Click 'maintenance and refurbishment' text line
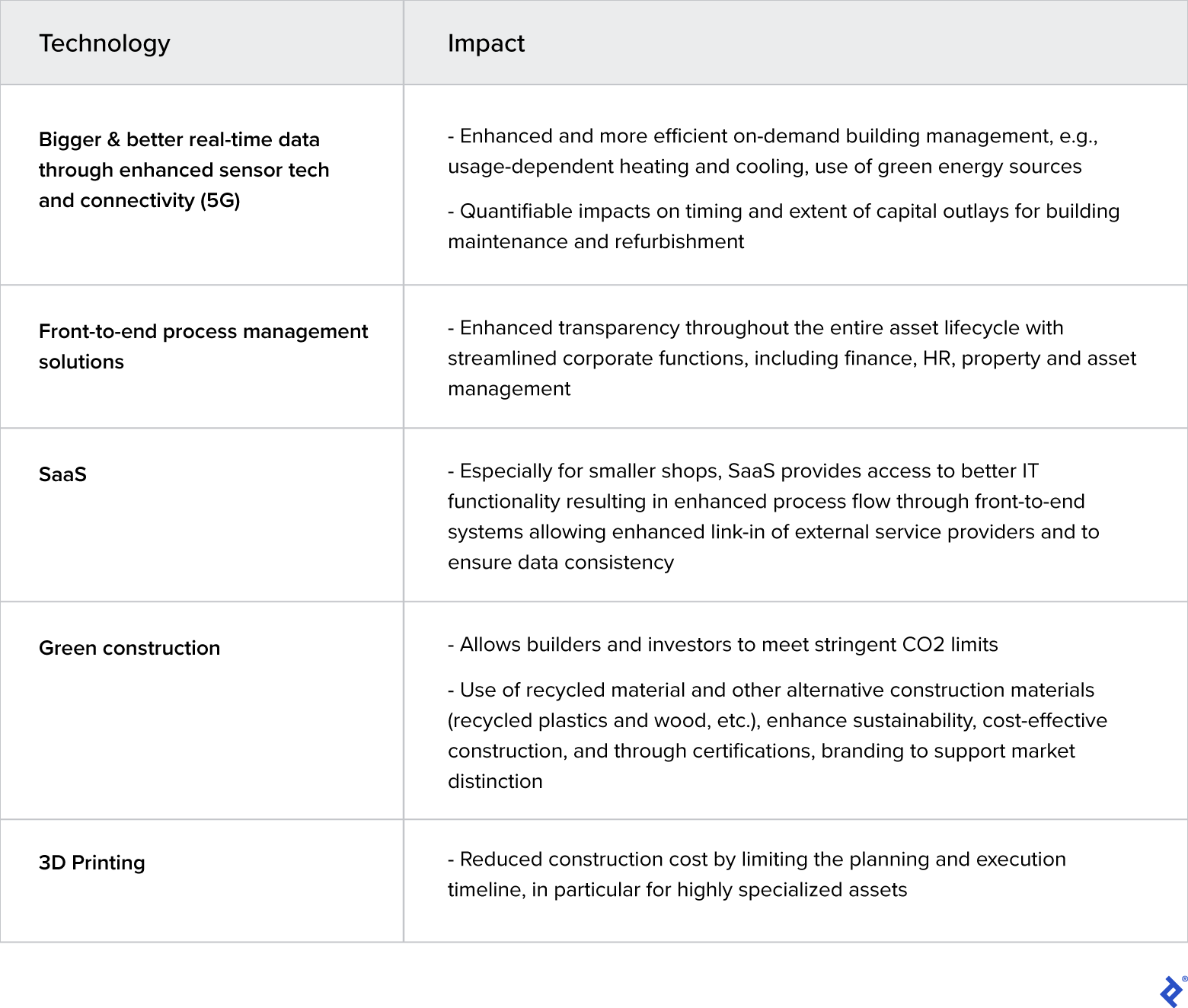The height and width of the screenshot is (1008, 1188). click(596, 241)
